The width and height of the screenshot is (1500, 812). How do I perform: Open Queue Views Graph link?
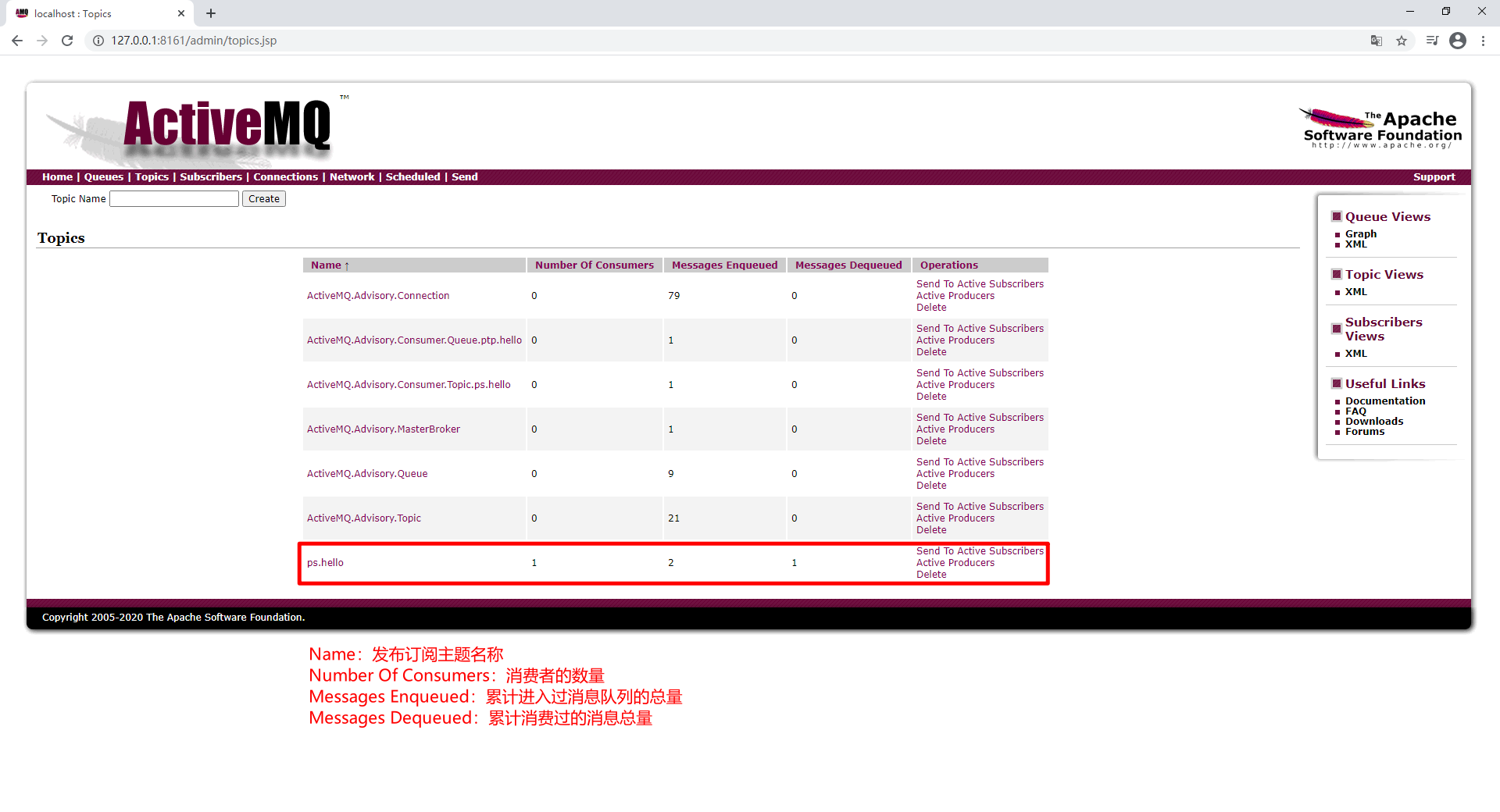coord(1361,234)
